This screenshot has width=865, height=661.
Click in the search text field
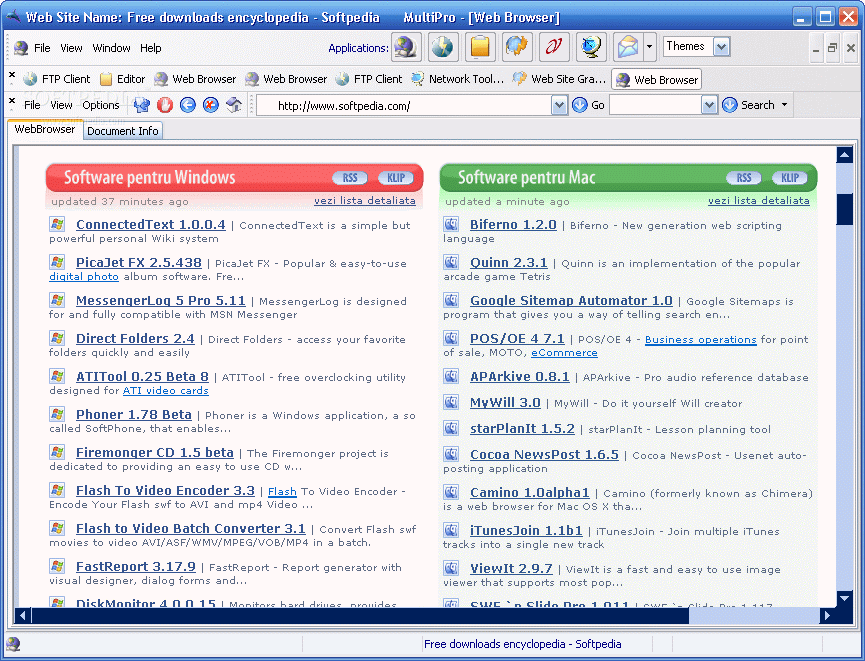pyautogui.click(x=655, y=105)
